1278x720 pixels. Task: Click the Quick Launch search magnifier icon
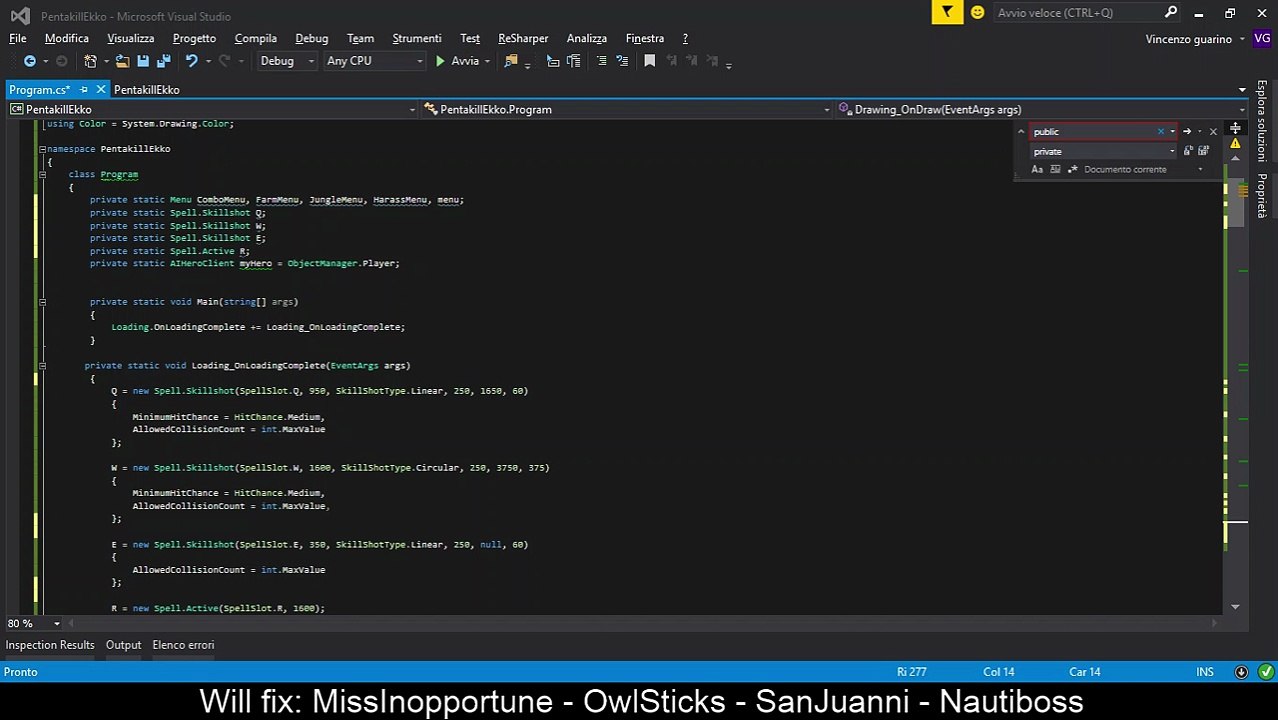[1171, 12]
